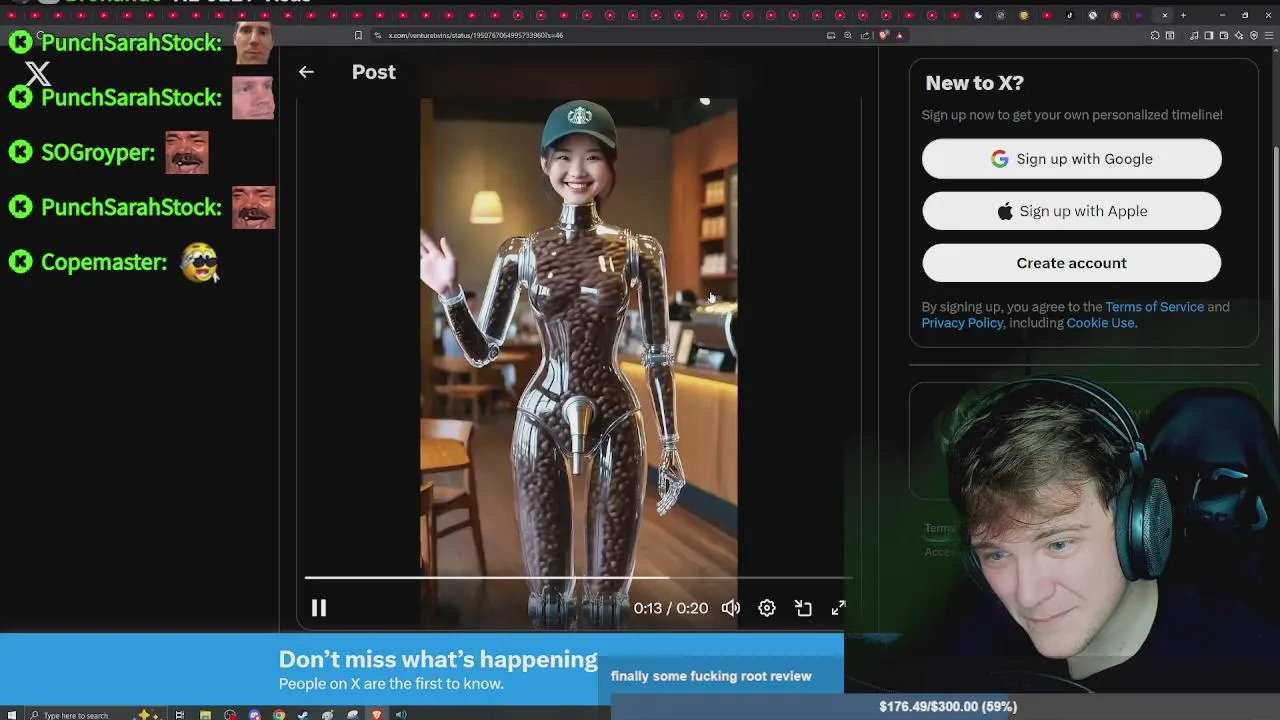Open browser extensions puzzle icon
Viewport: 1280px width, 720px height.
(x=1155, y=35)
